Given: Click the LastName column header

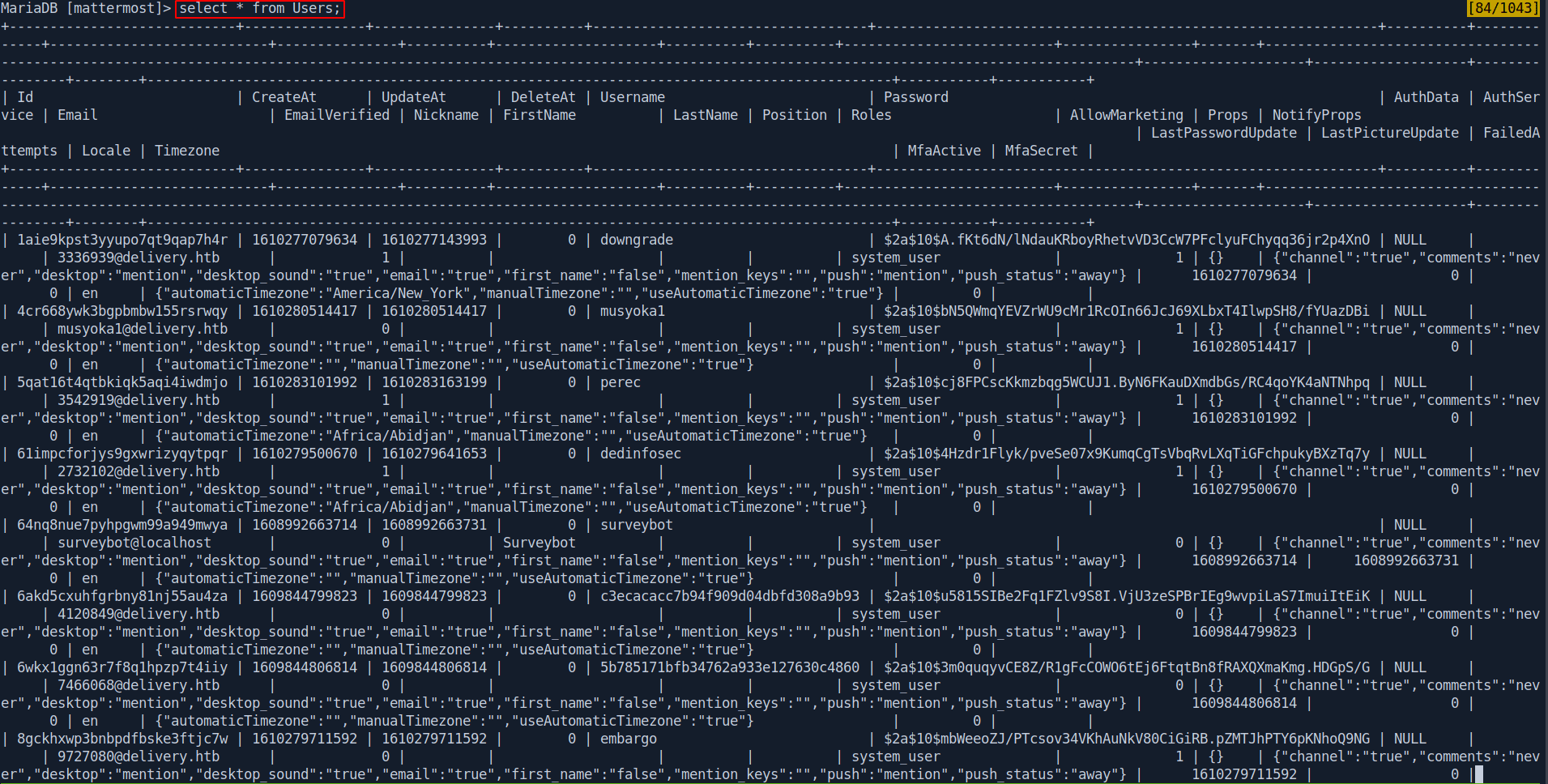Looking at the screenshot, I should click(706, 115).
